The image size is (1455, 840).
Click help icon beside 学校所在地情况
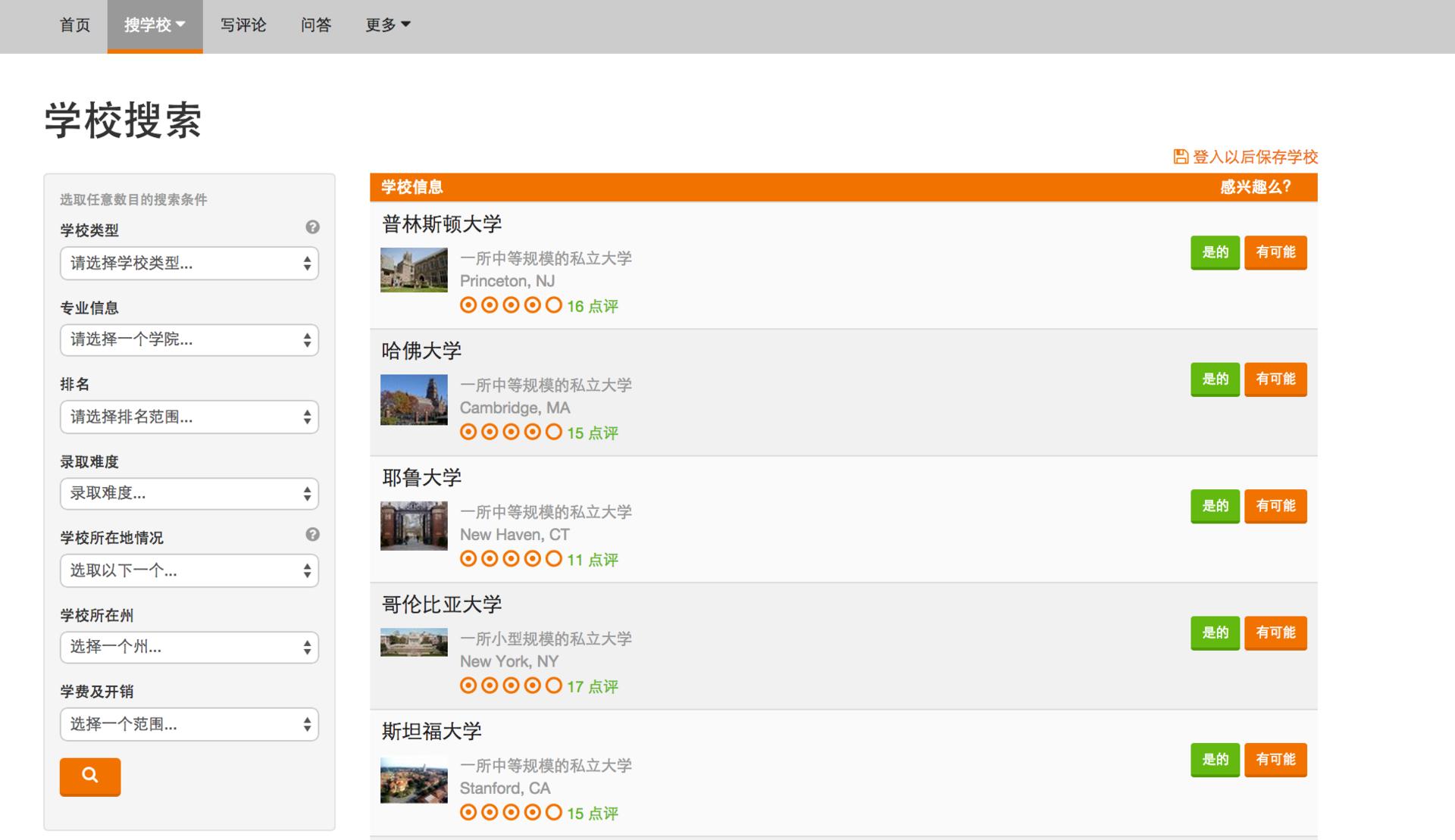pos(312,534)
